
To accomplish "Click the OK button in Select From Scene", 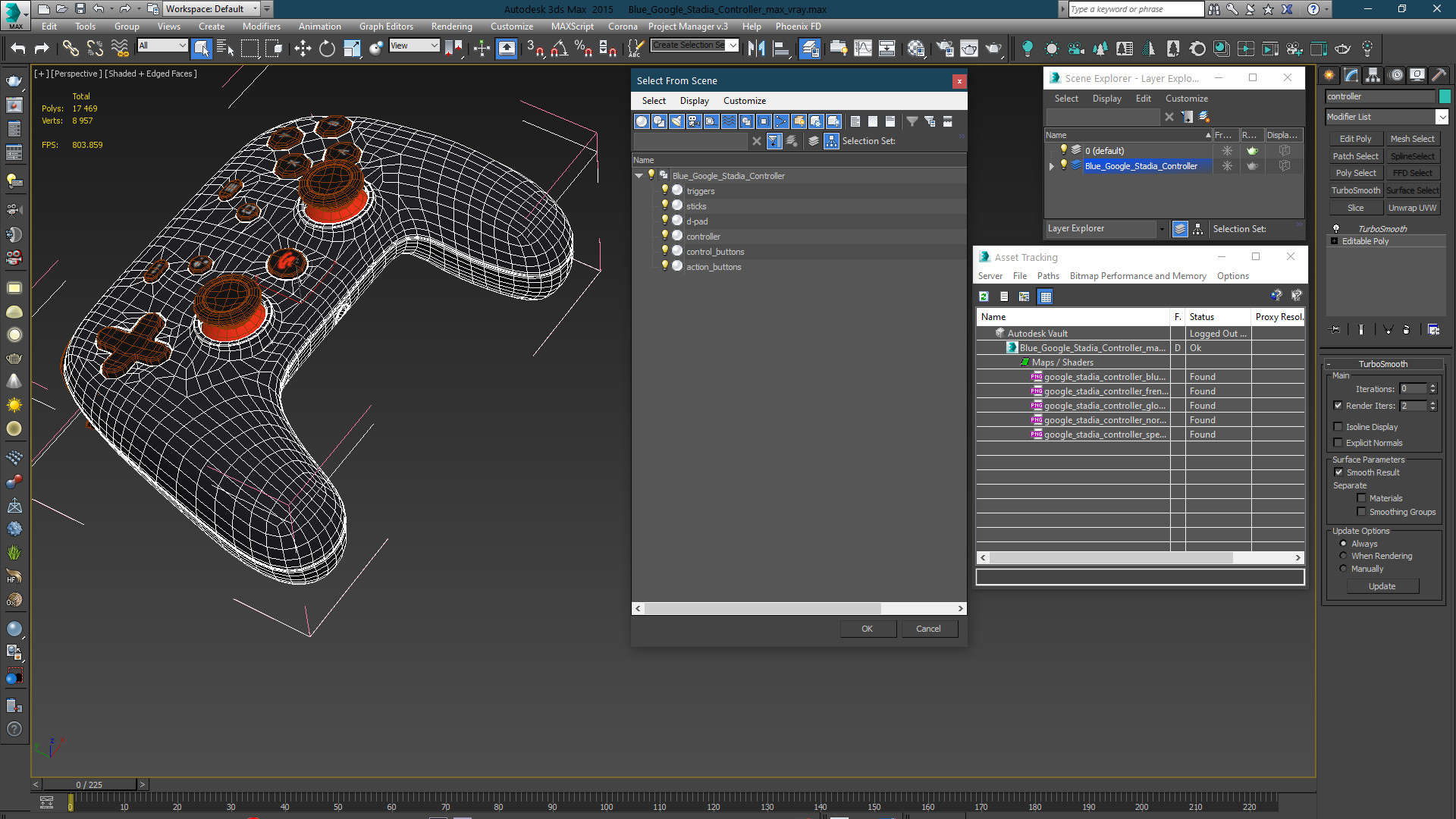I will pyautogui.click(x=868, y=629).
